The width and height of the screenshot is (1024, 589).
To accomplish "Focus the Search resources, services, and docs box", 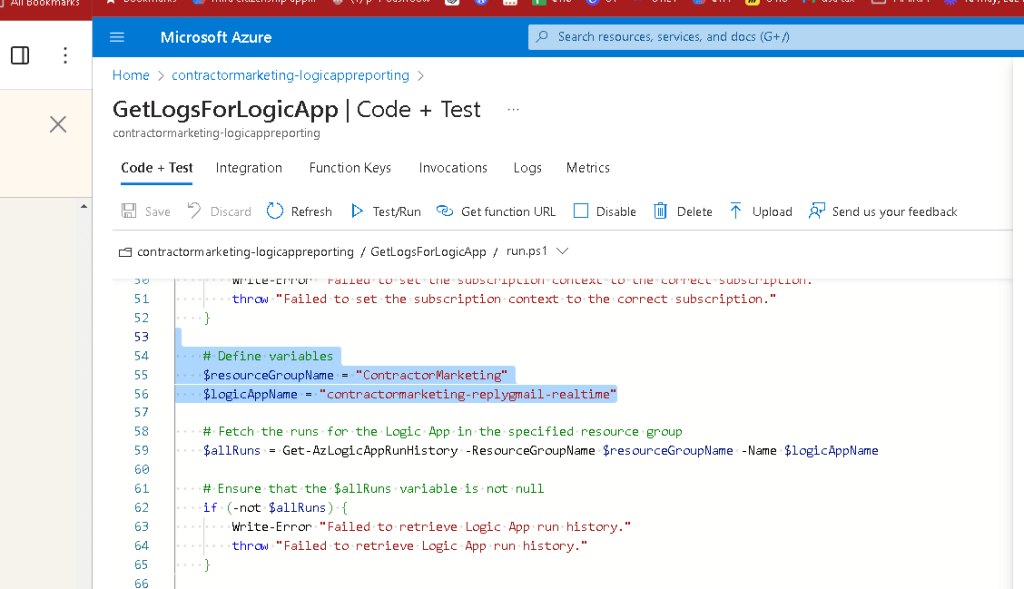I will 776,37.
